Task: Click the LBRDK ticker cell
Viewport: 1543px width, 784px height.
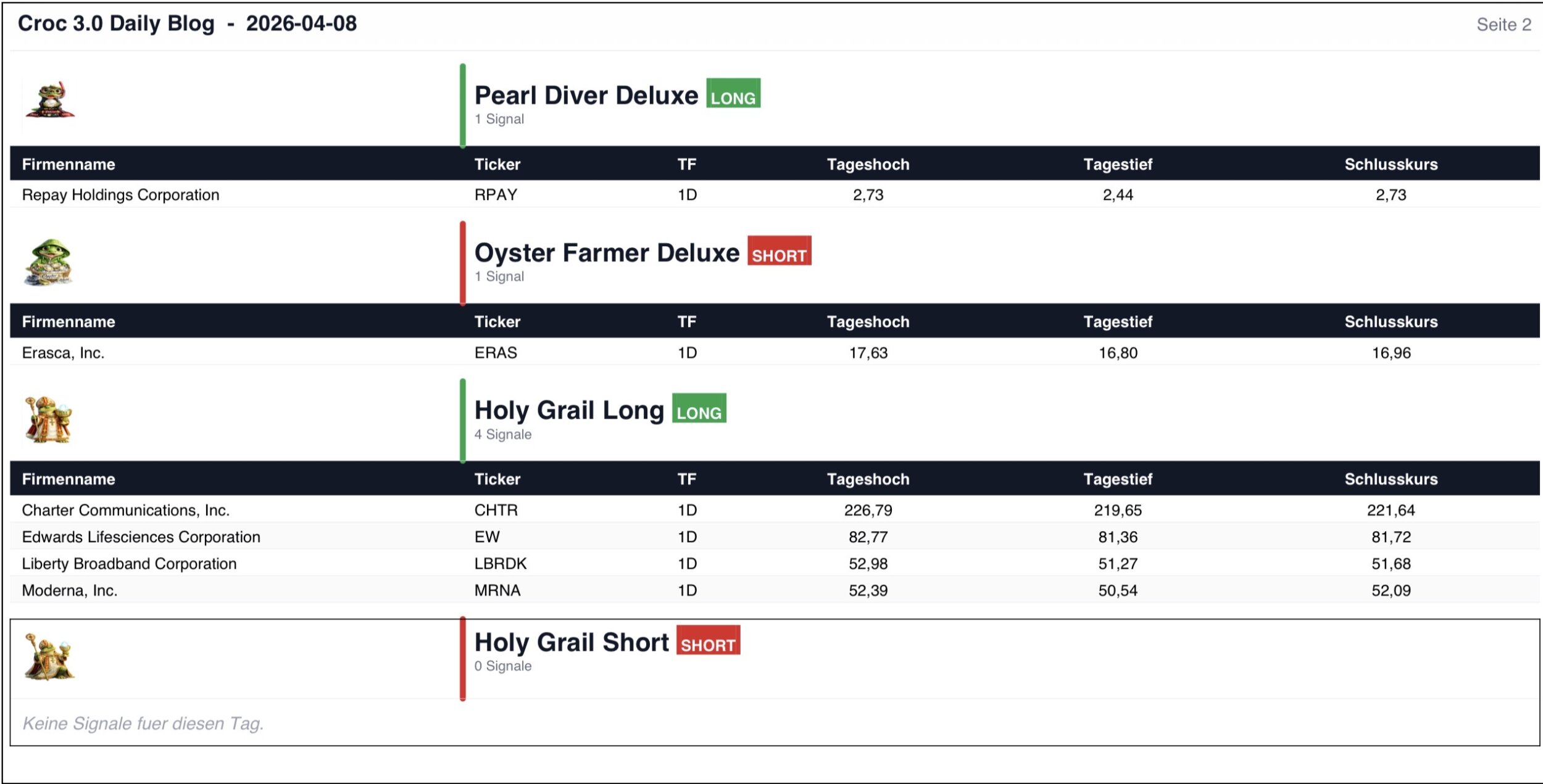Action: (x=501, y=564)
